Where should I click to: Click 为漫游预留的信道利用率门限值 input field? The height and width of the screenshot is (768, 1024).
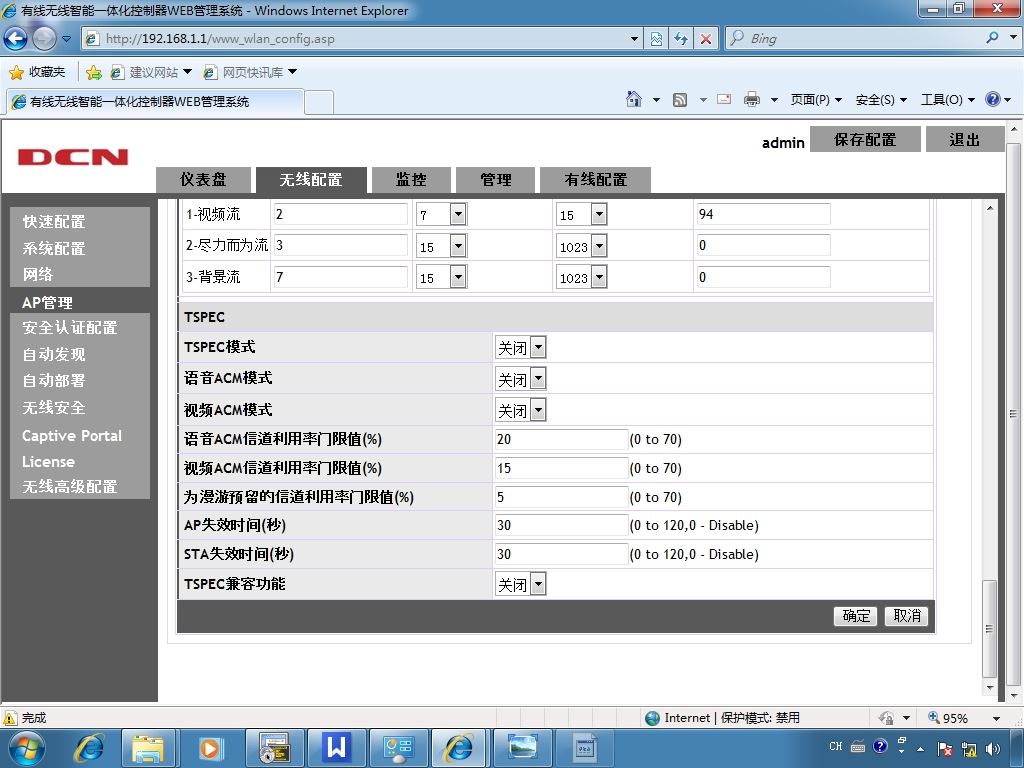pyautogui.click(x=562, y=497)
